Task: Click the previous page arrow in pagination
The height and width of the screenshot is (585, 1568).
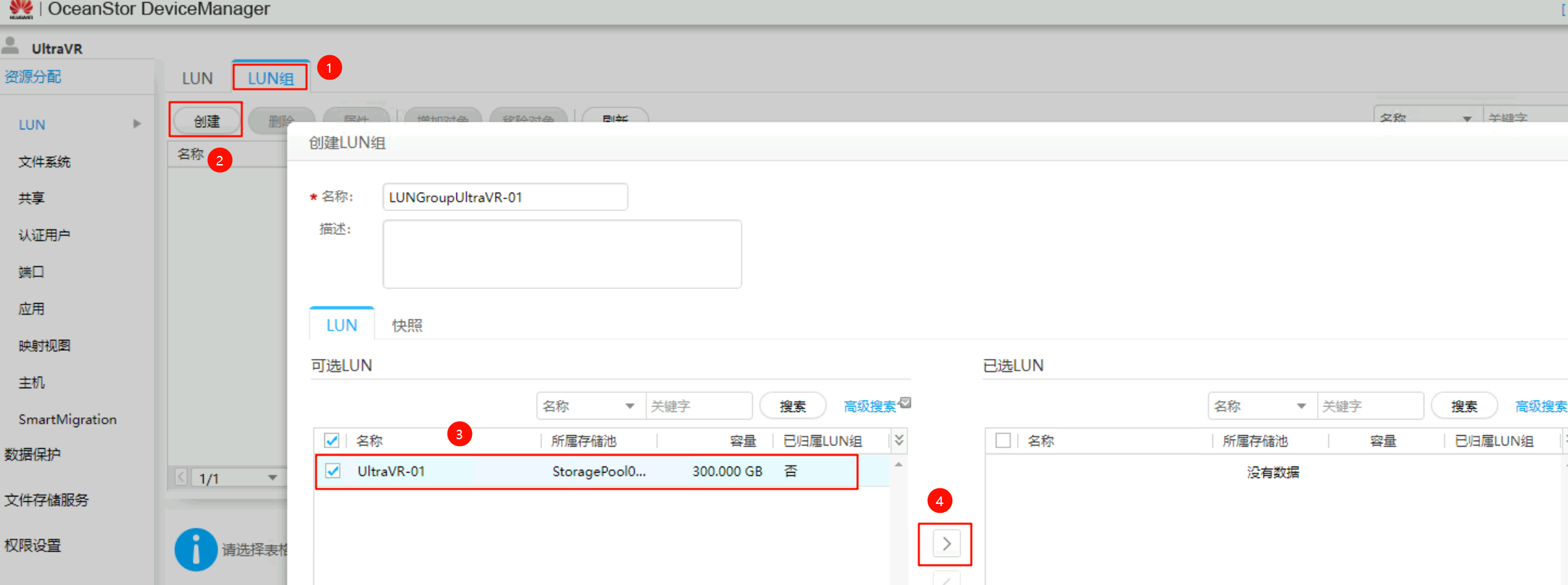Action: pyautogui.click(x=181, y=477)
